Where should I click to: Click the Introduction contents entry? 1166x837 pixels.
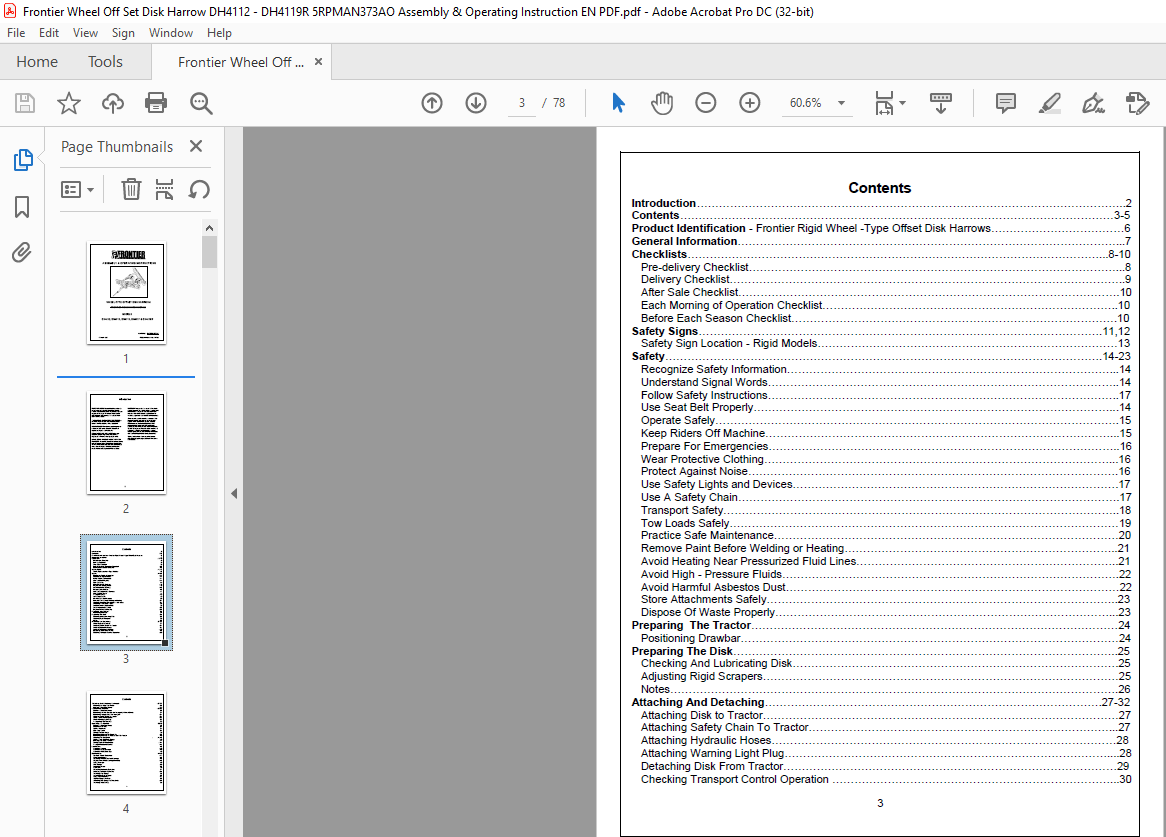pyautogui.click(x=881, y=203)
